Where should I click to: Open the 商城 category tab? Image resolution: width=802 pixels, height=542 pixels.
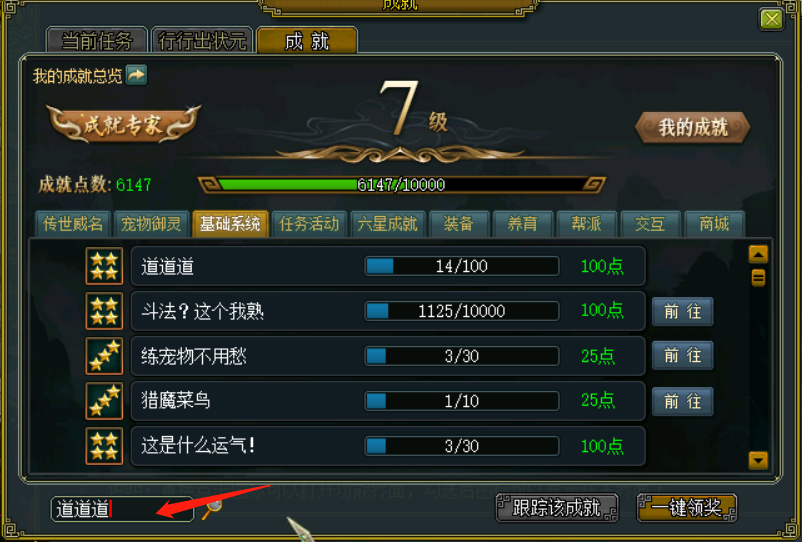714,224
